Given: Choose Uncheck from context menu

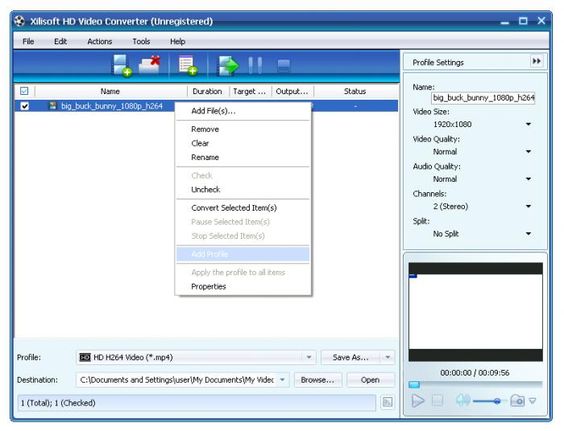Looking at the screenshot, I should (243, 189).
